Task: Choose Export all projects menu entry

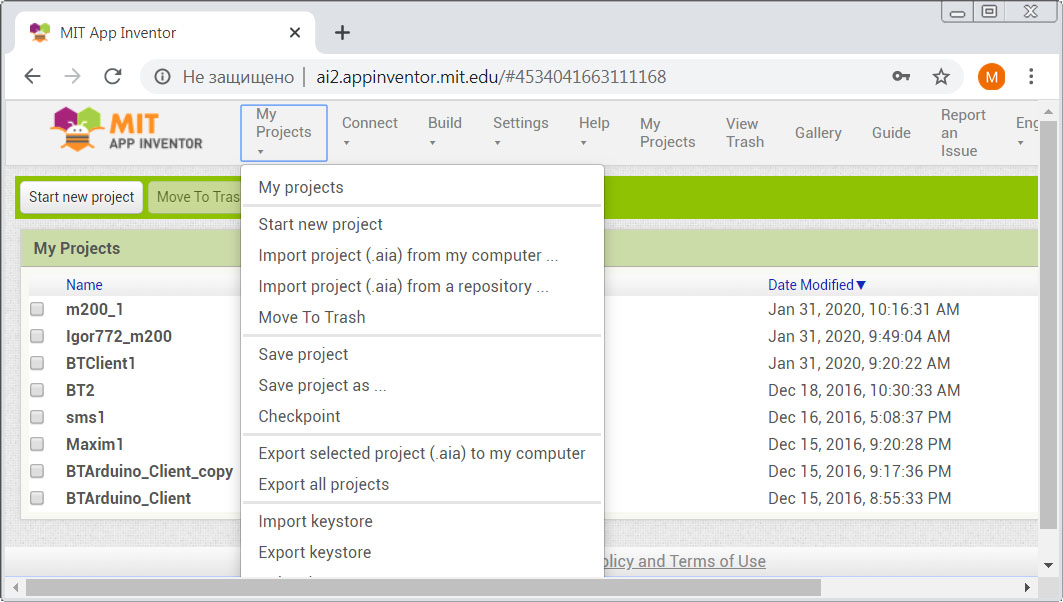Action: 323,484
